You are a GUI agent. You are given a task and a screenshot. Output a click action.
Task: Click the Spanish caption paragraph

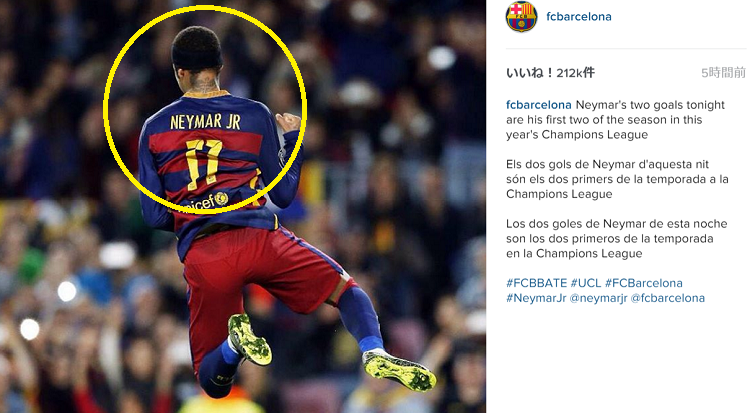coord(617,238)
